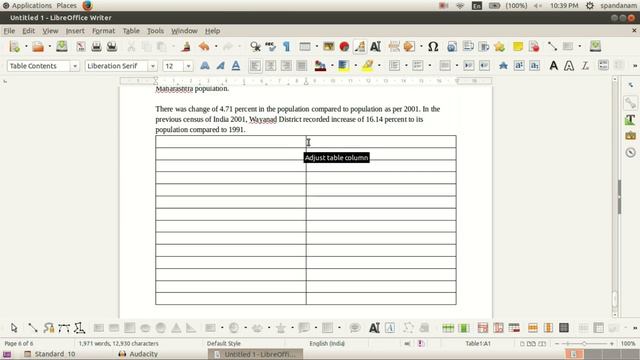The height and width of the screenshot is (360, 640).
Task: Select the arrow pointer tool in drawing toolbar
Action: (x=14, y=328)
